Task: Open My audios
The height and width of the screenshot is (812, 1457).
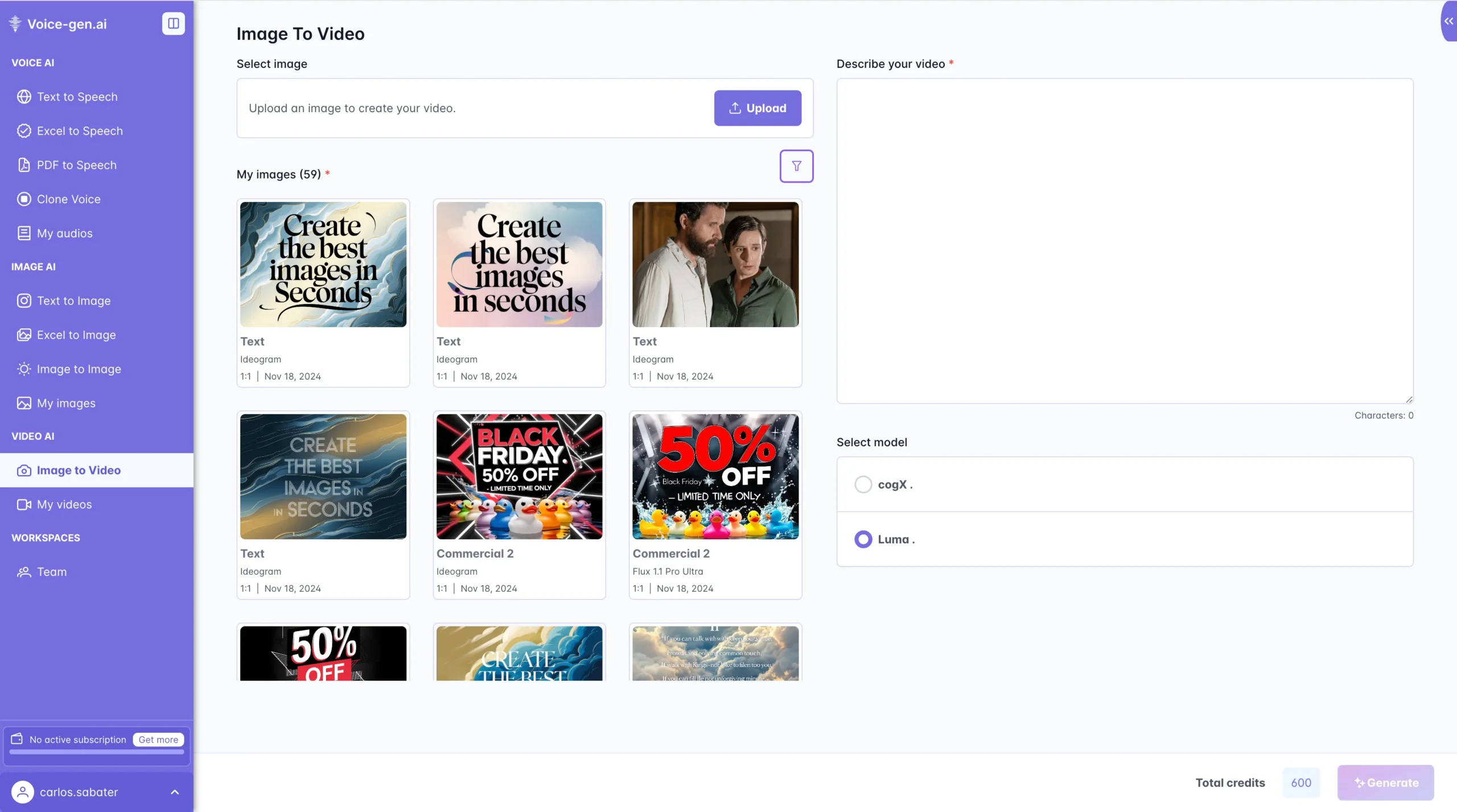Action: (64, 233)
